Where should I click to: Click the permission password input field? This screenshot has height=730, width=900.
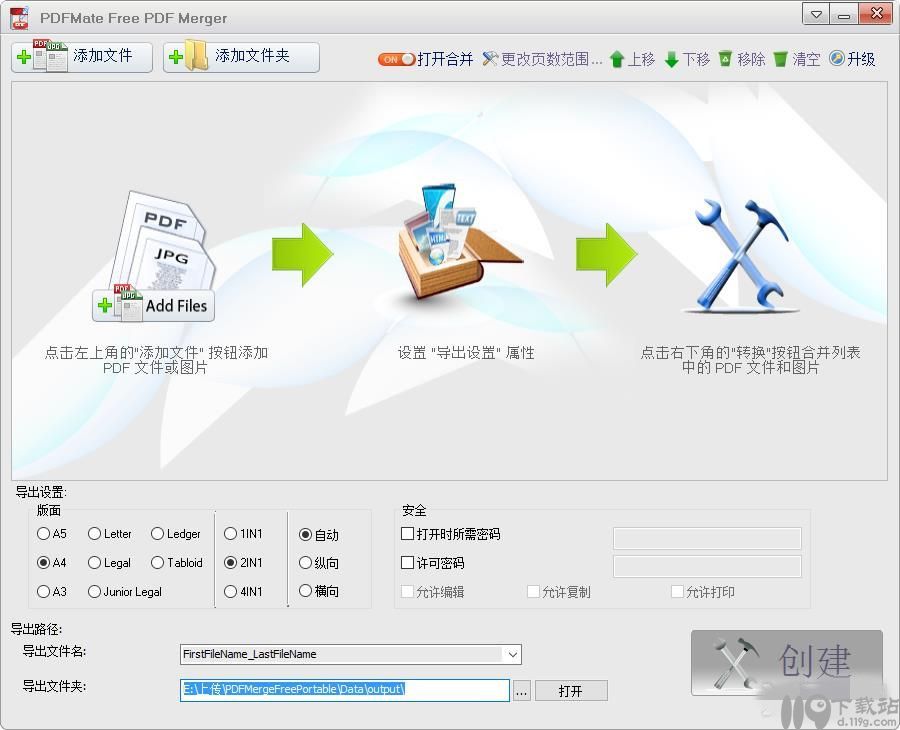707,566
